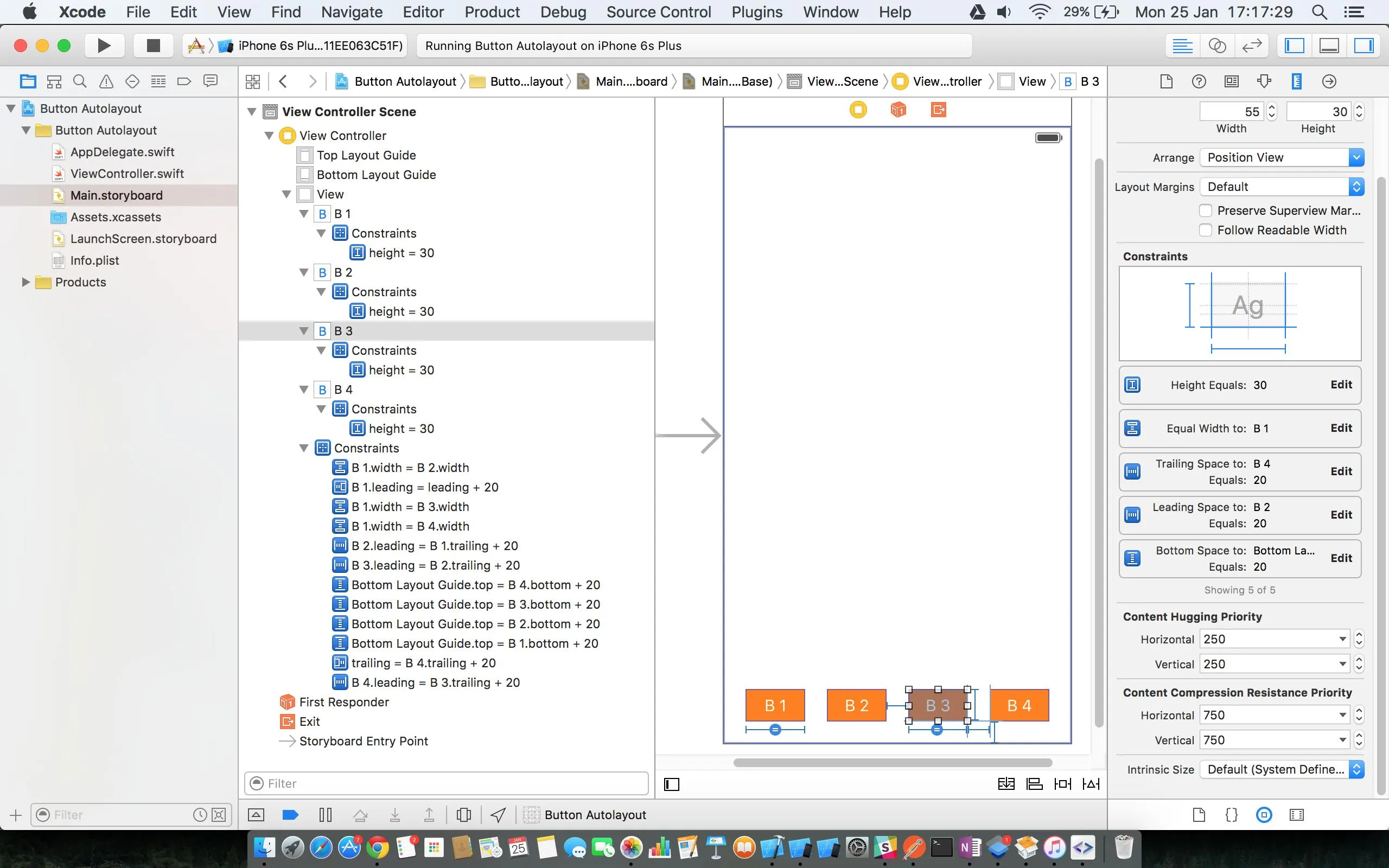Open the Align constraints button
Image resolution: width=1389 pixels, height=868 pixels.
tap(1034, 783)
